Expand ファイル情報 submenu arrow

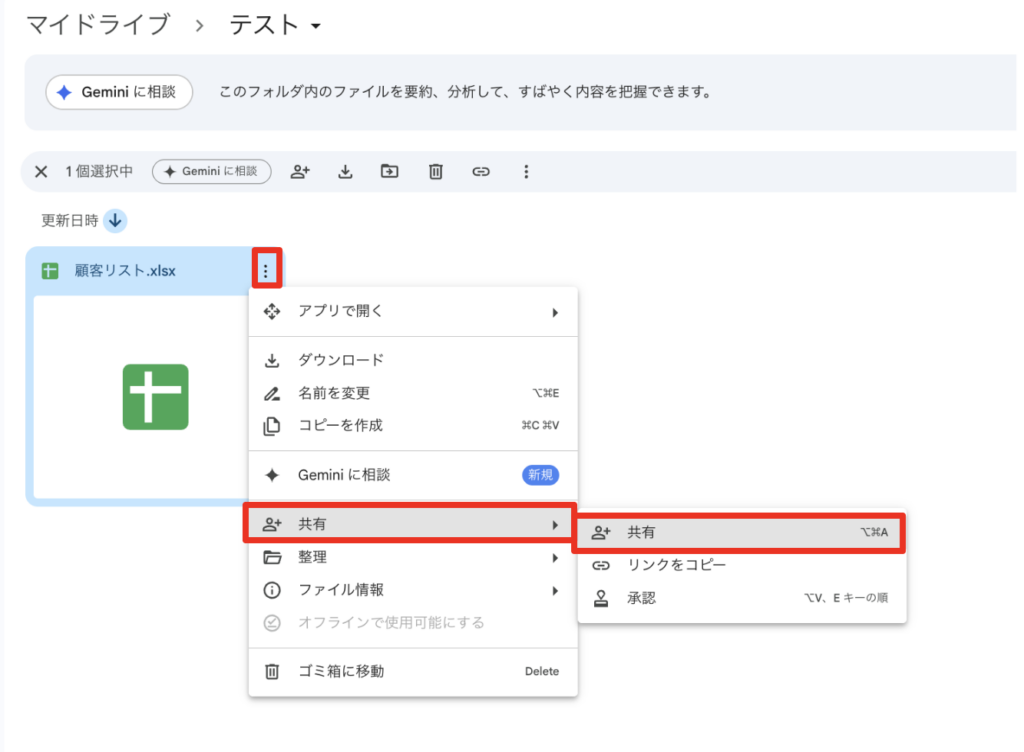pyautogui.click(x=555, y=591)
